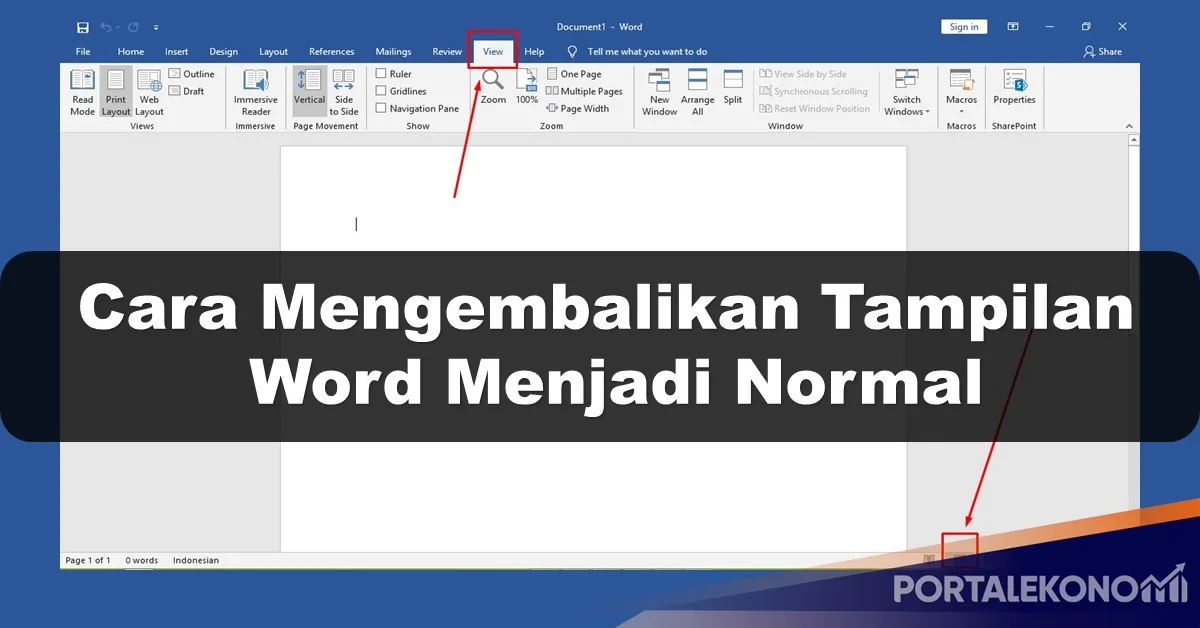1200x628 pixels.
Task: Open the File tab
Action: pyautogui.click(x=83, y=52)
